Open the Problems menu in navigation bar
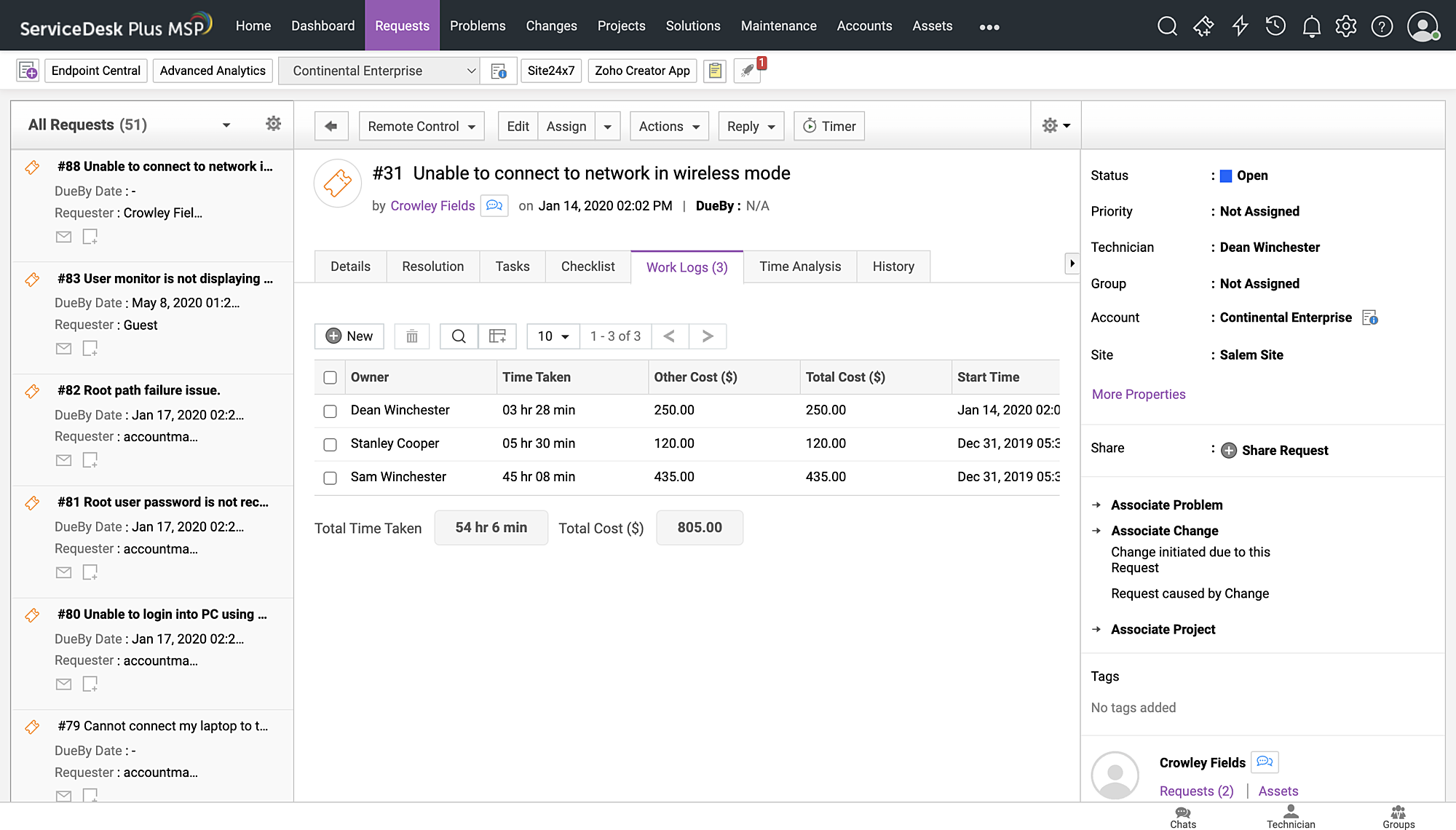 [477, 25]
